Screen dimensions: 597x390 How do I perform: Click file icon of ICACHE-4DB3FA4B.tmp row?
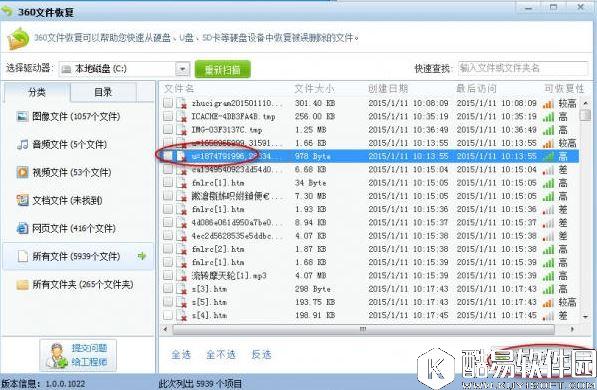[x=181, y=117]
